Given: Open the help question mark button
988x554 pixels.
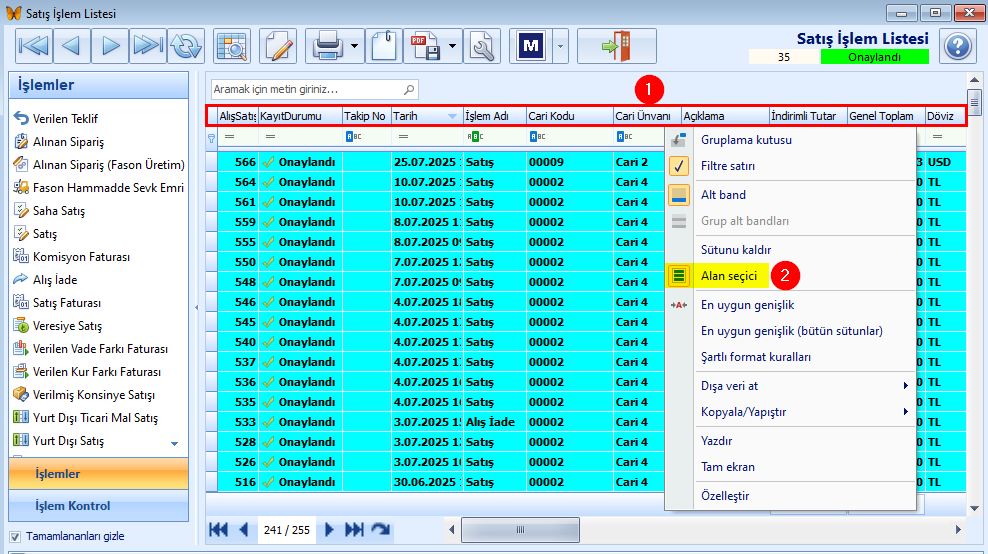Looking at the screenshot, I should [x=957, y=46].
